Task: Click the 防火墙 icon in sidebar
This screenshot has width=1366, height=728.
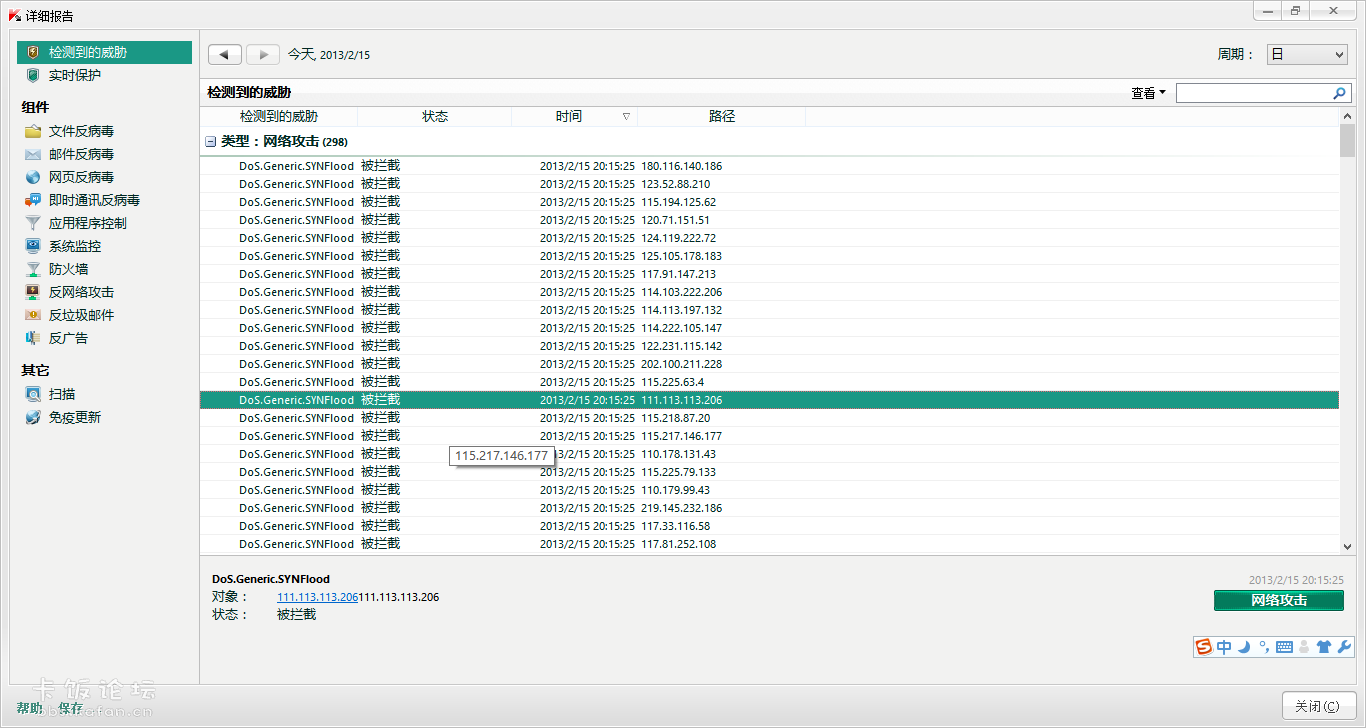Action: 33,269
